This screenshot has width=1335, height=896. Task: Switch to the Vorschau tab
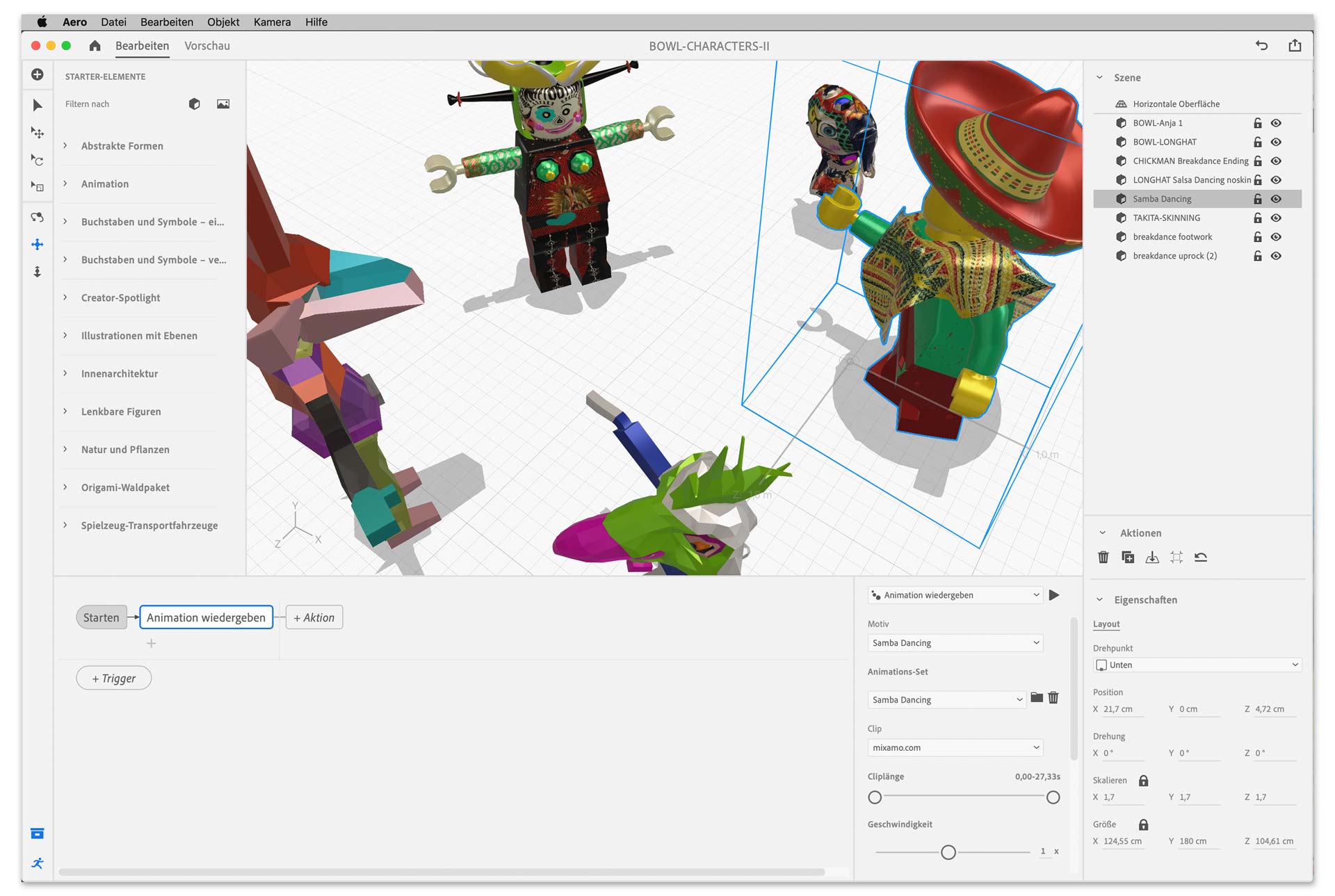[207, 46]
